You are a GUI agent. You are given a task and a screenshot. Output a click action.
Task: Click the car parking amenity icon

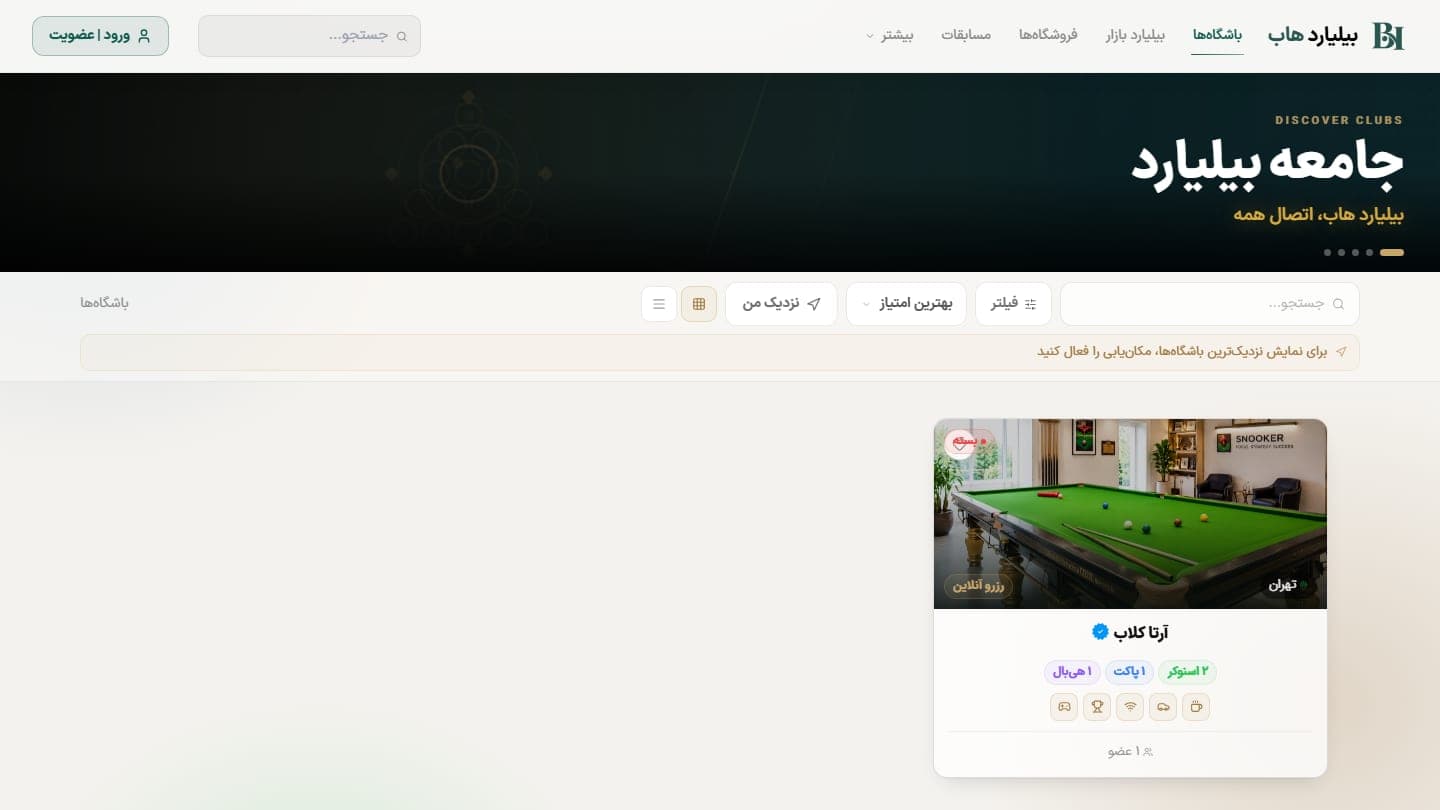click(x=1163, y=707)
